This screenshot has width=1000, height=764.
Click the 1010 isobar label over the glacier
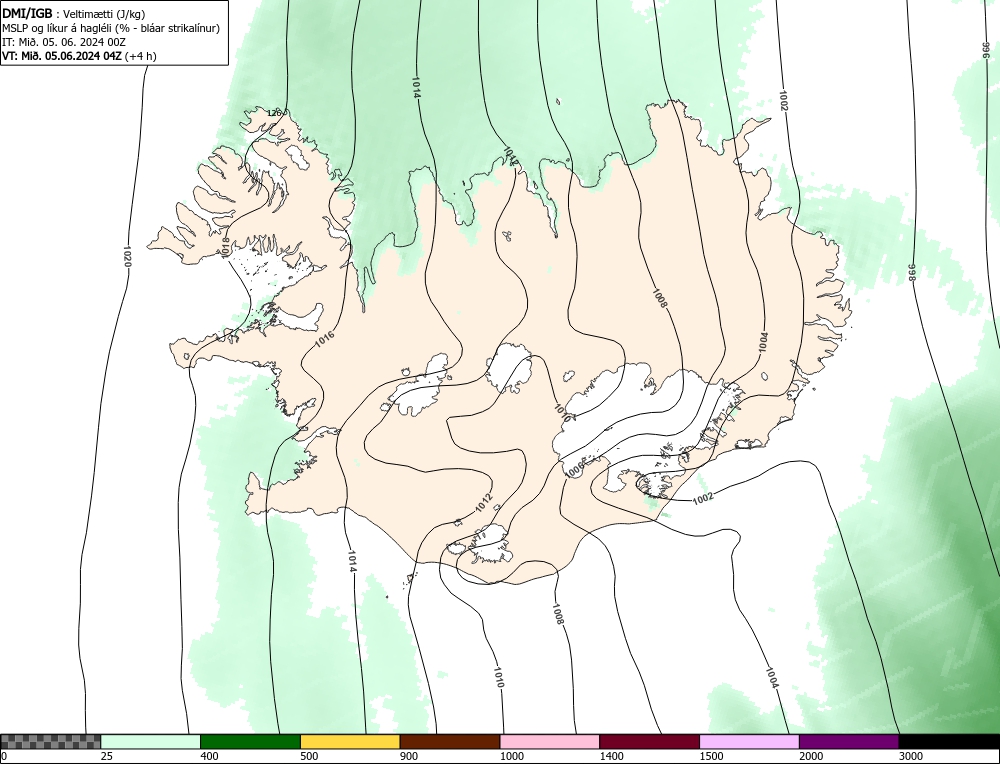pyautogui.click(x=562, y=413)
